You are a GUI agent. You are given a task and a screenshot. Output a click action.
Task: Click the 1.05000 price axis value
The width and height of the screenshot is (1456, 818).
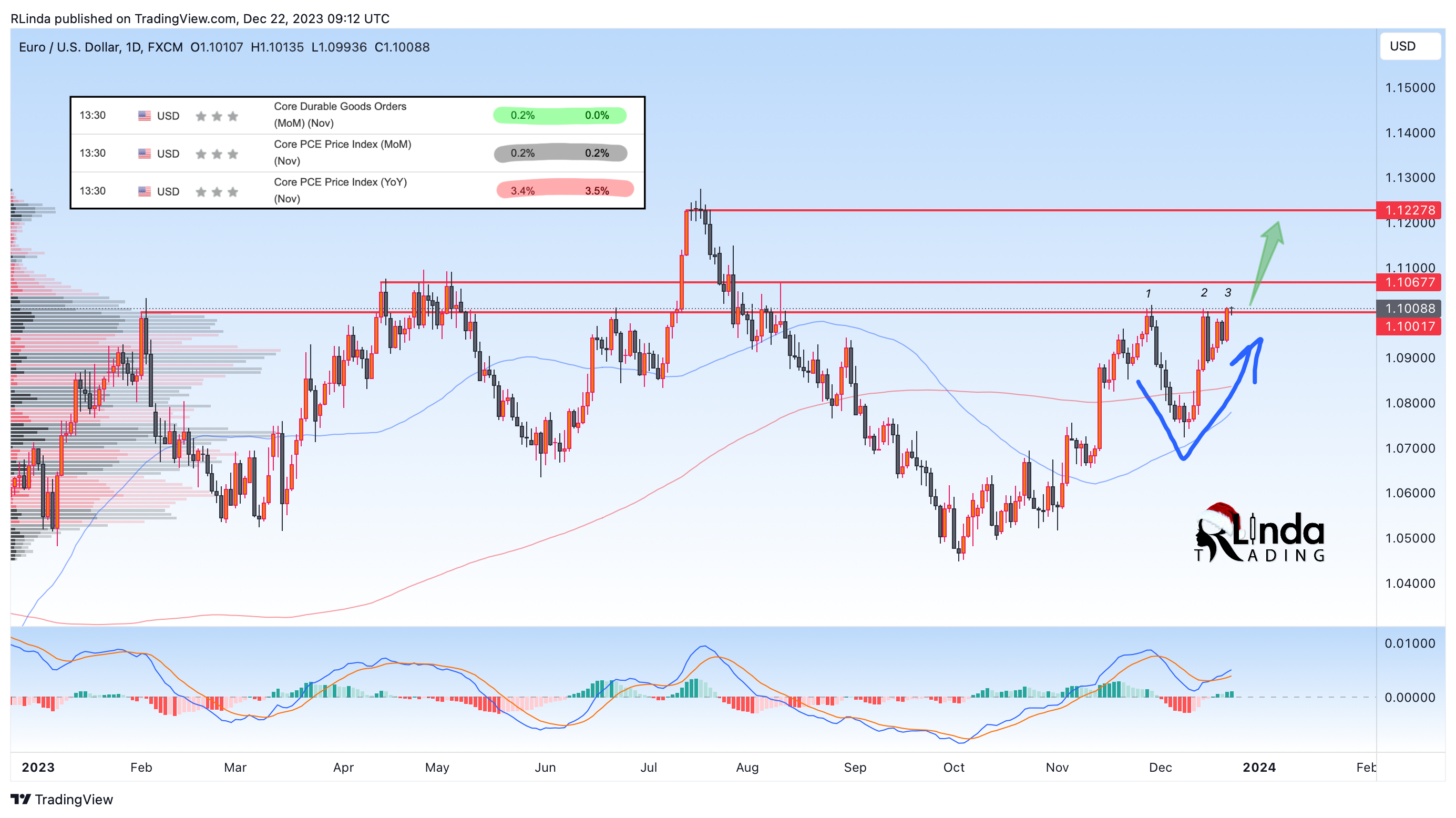click(x=1410, y=538)
